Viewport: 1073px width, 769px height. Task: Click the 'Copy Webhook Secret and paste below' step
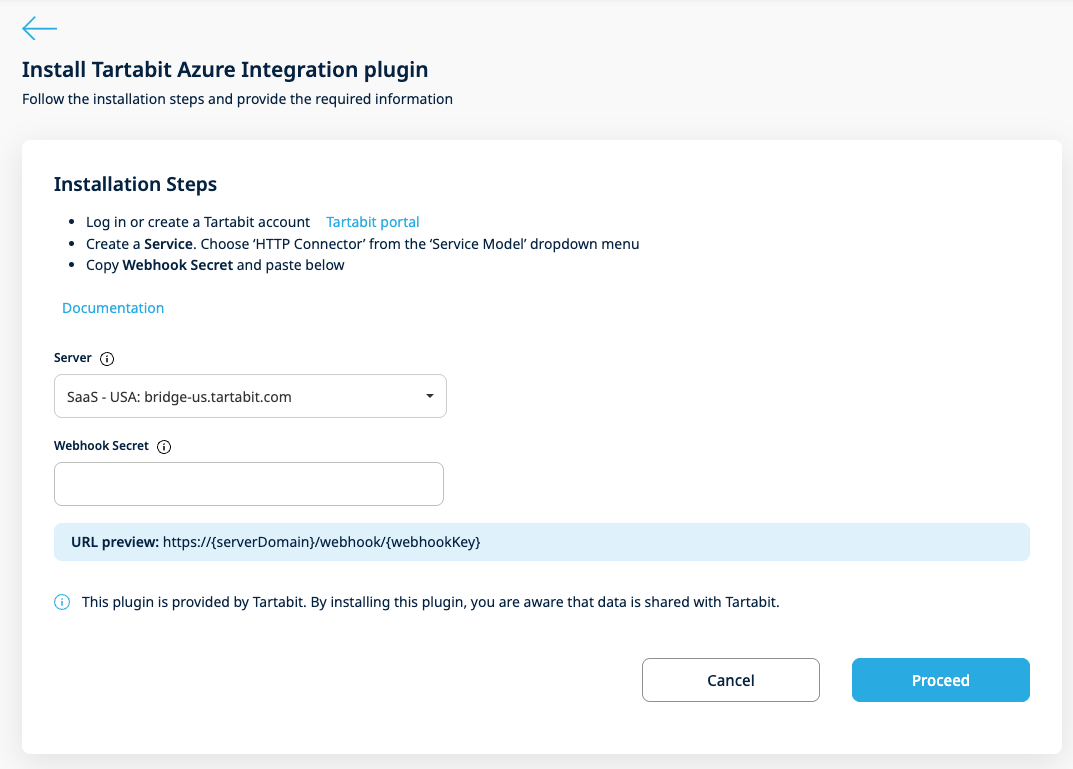(215, 265)
